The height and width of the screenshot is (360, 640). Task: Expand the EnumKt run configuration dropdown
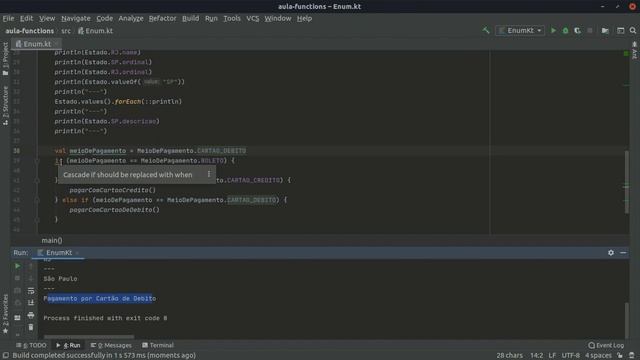point(520,31)
